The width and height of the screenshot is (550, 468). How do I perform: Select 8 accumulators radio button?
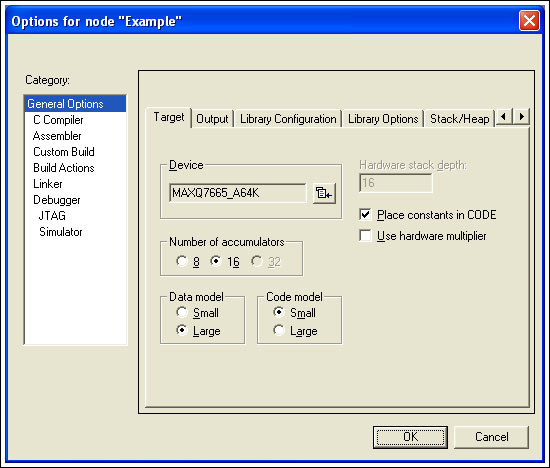(182, 261)
